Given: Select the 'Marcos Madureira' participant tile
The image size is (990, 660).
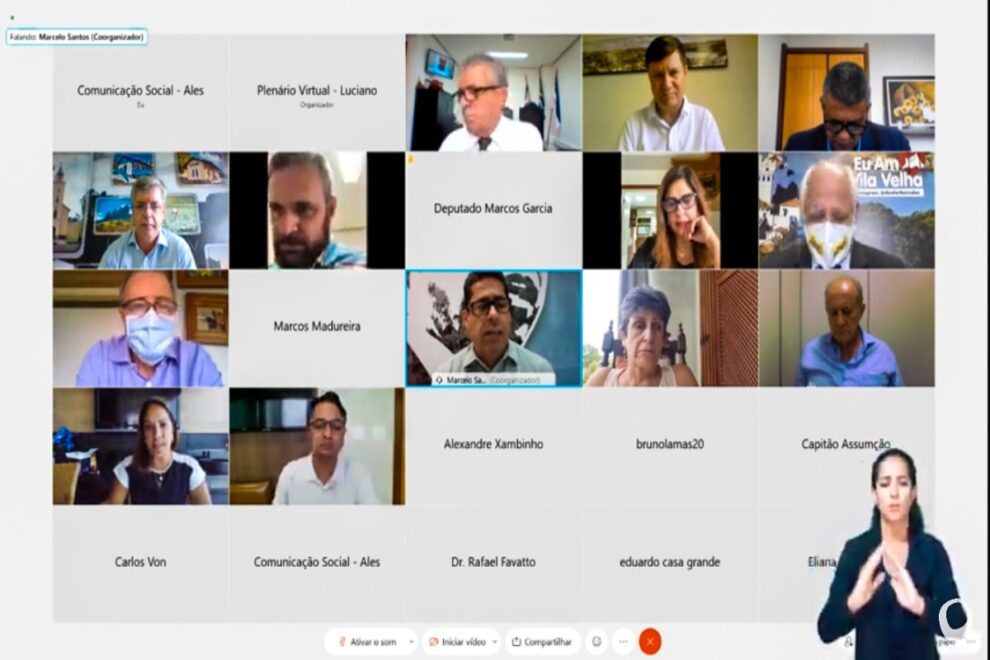Looking at the screenshot, I should coord(317,328).
